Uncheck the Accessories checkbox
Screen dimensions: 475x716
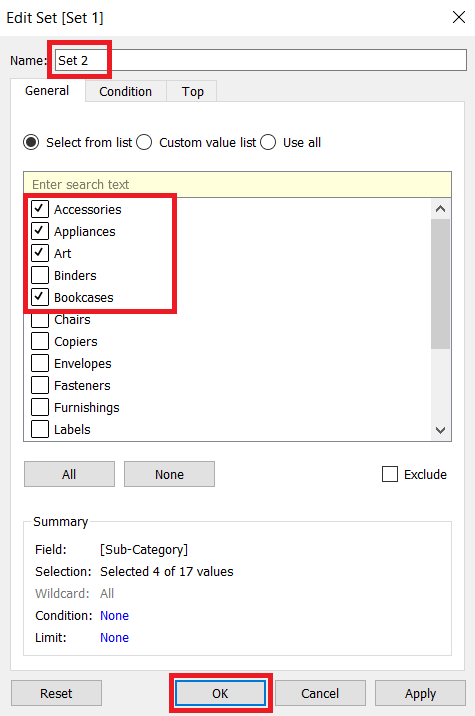tap(40, 209)
